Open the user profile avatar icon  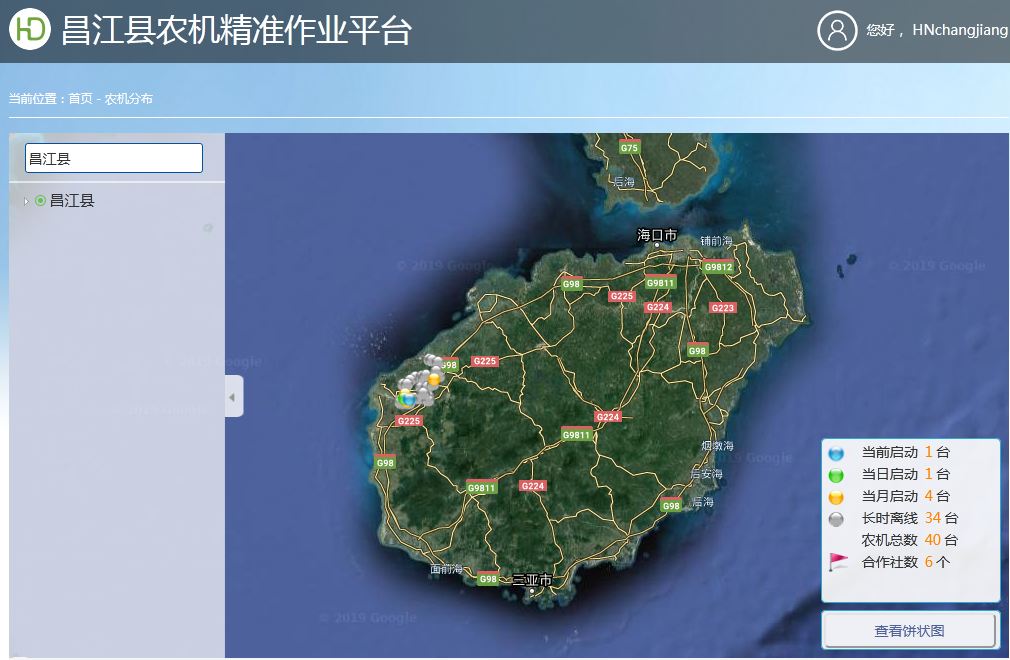[837, 30]
